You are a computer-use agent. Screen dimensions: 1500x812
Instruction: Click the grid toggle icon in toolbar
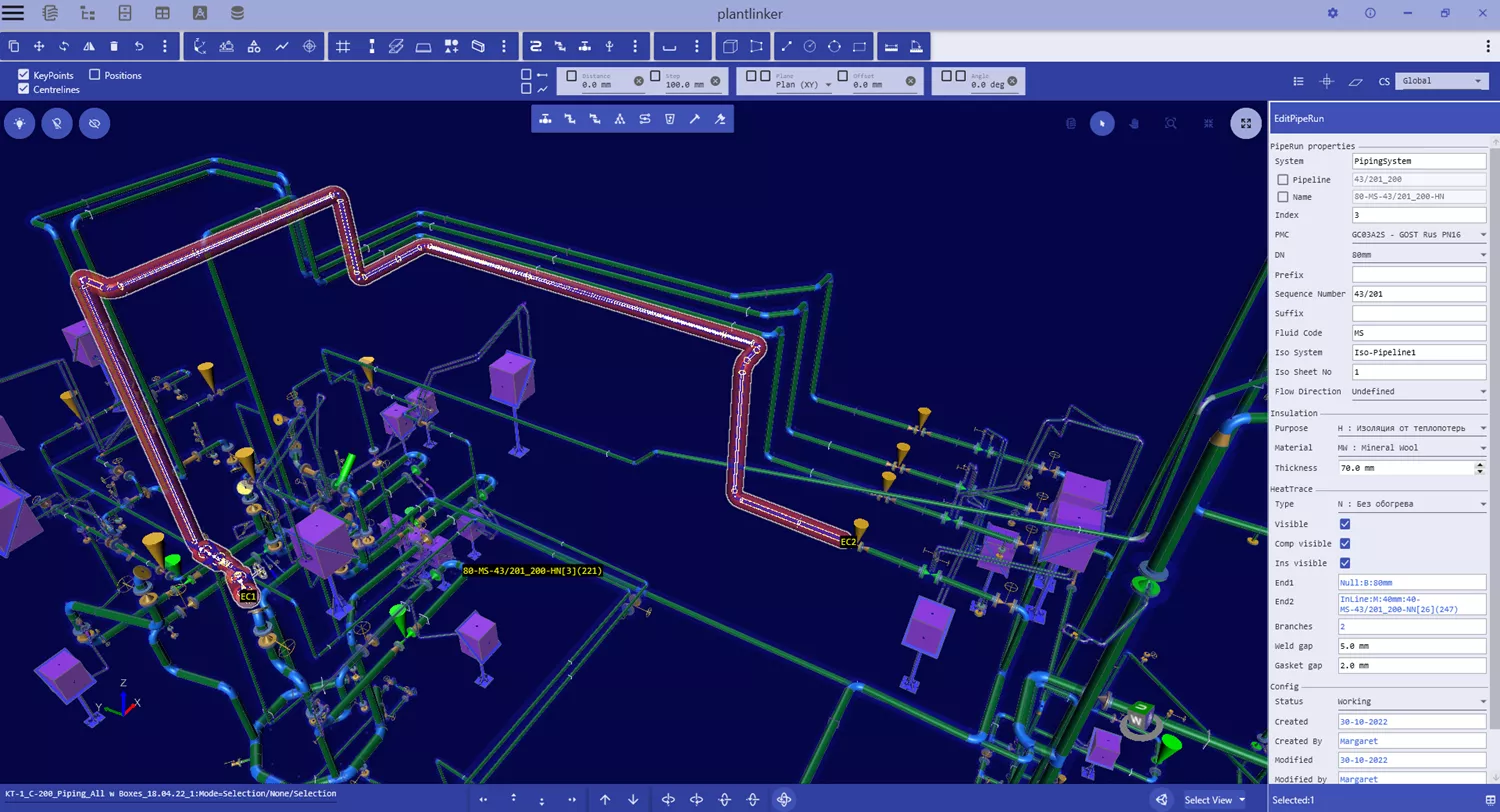coord(343,46)
